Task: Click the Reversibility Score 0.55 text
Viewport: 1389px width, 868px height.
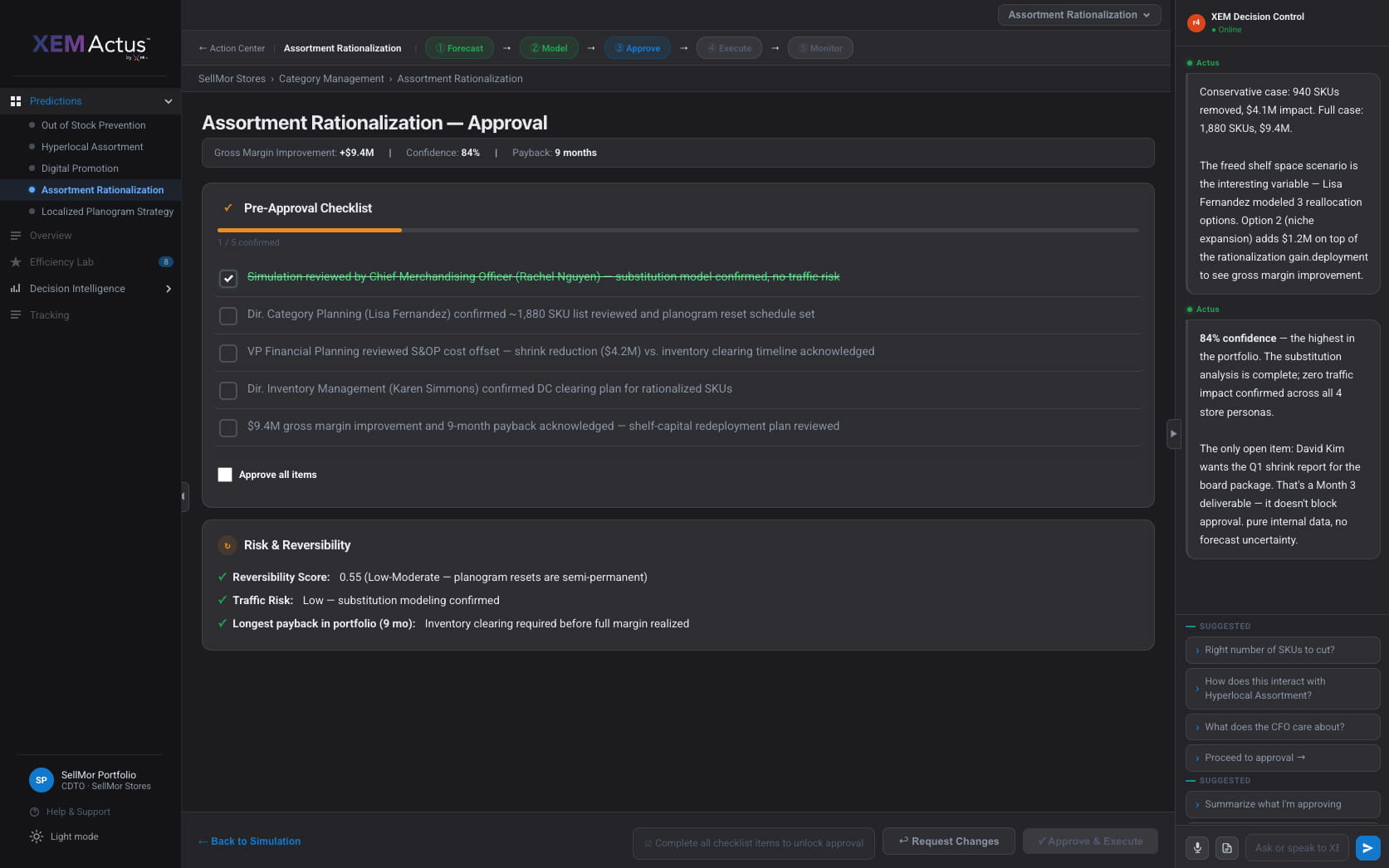Action: coord(440,578)
